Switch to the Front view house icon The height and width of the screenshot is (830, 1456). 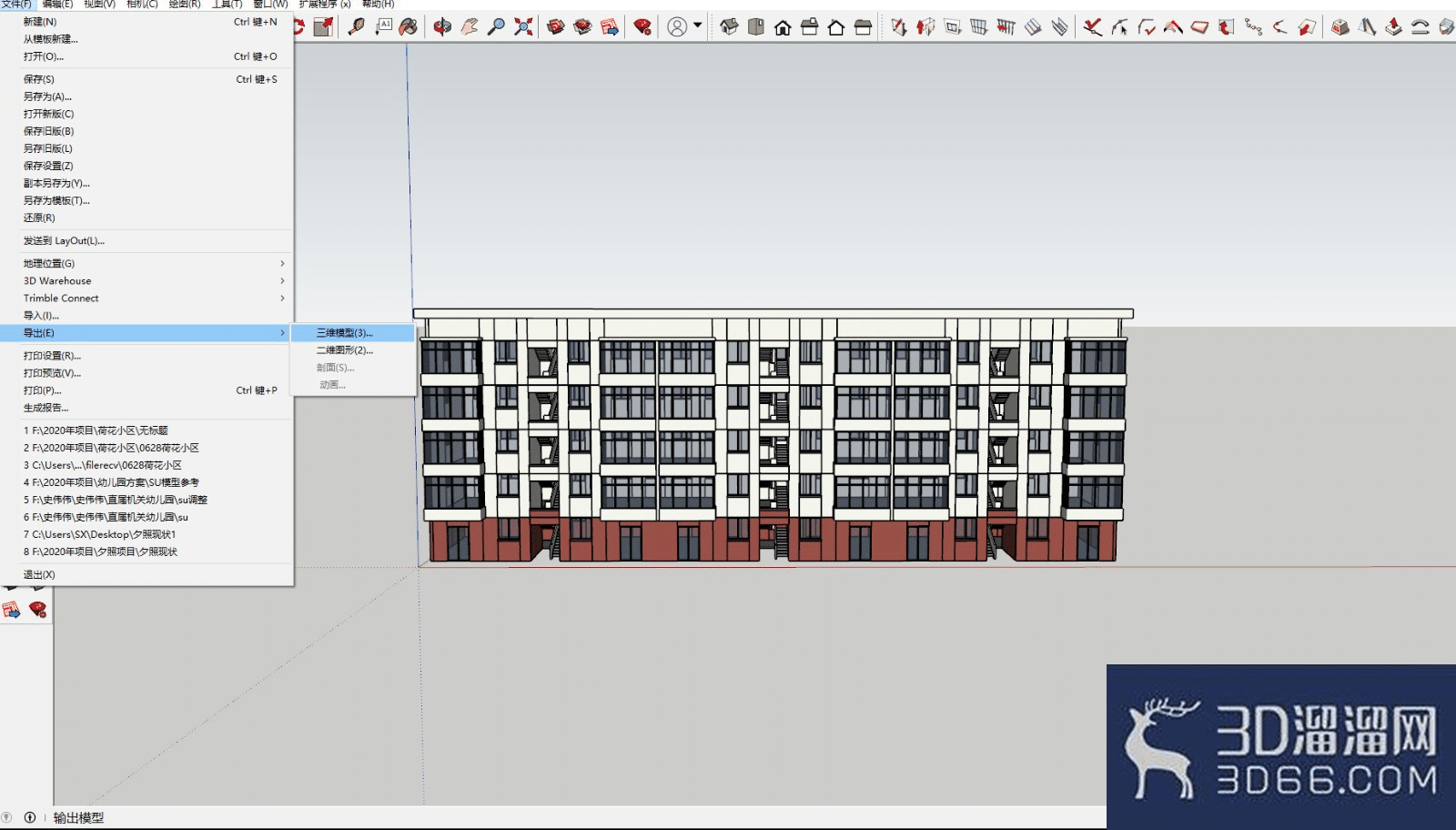point(783,27)
